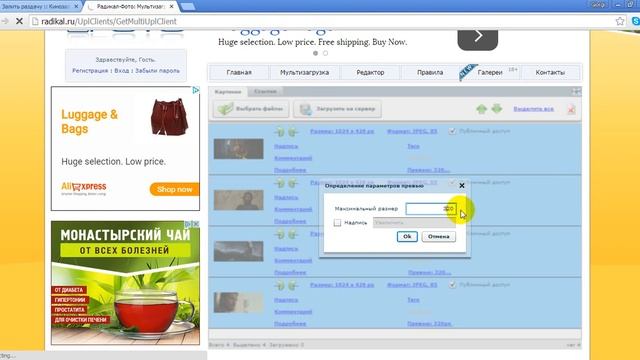Bookmark page with star icon in address bar
The width and height of the screenshot is (640, 360).
pos(620,21)
